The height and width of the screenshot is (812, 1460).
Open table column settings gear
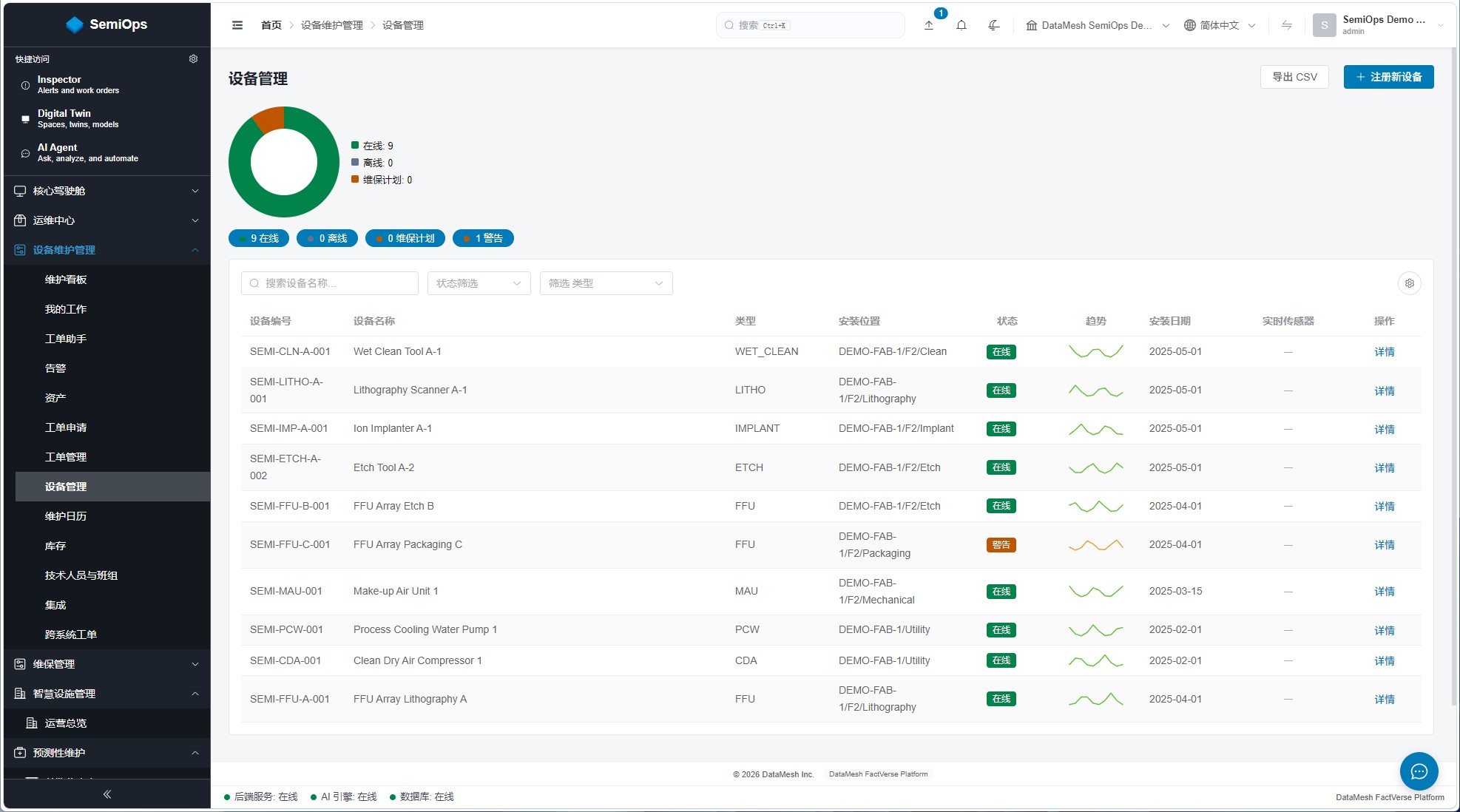1410,283
